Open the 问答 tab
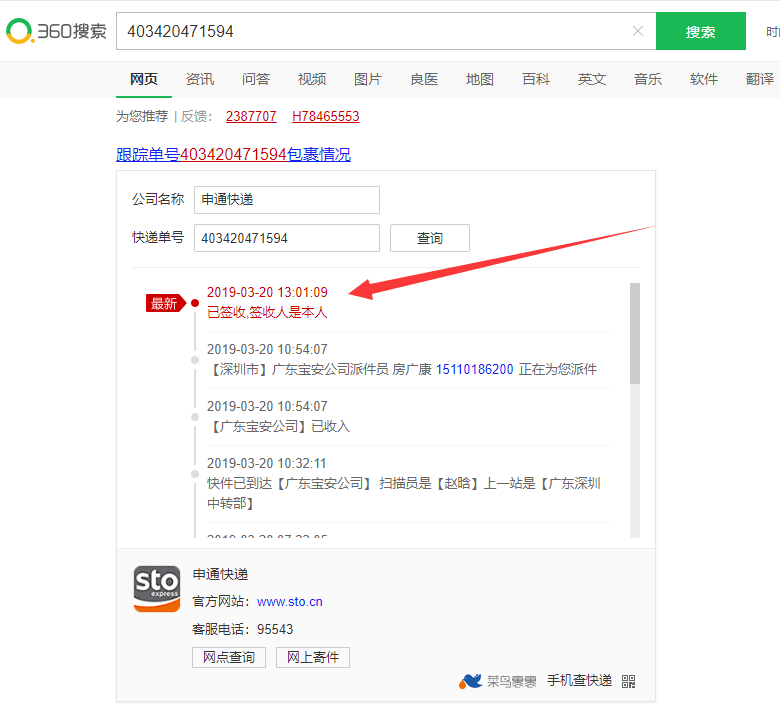Image resolution: width=780 pixels, height=707 pixels. point(256,79)
